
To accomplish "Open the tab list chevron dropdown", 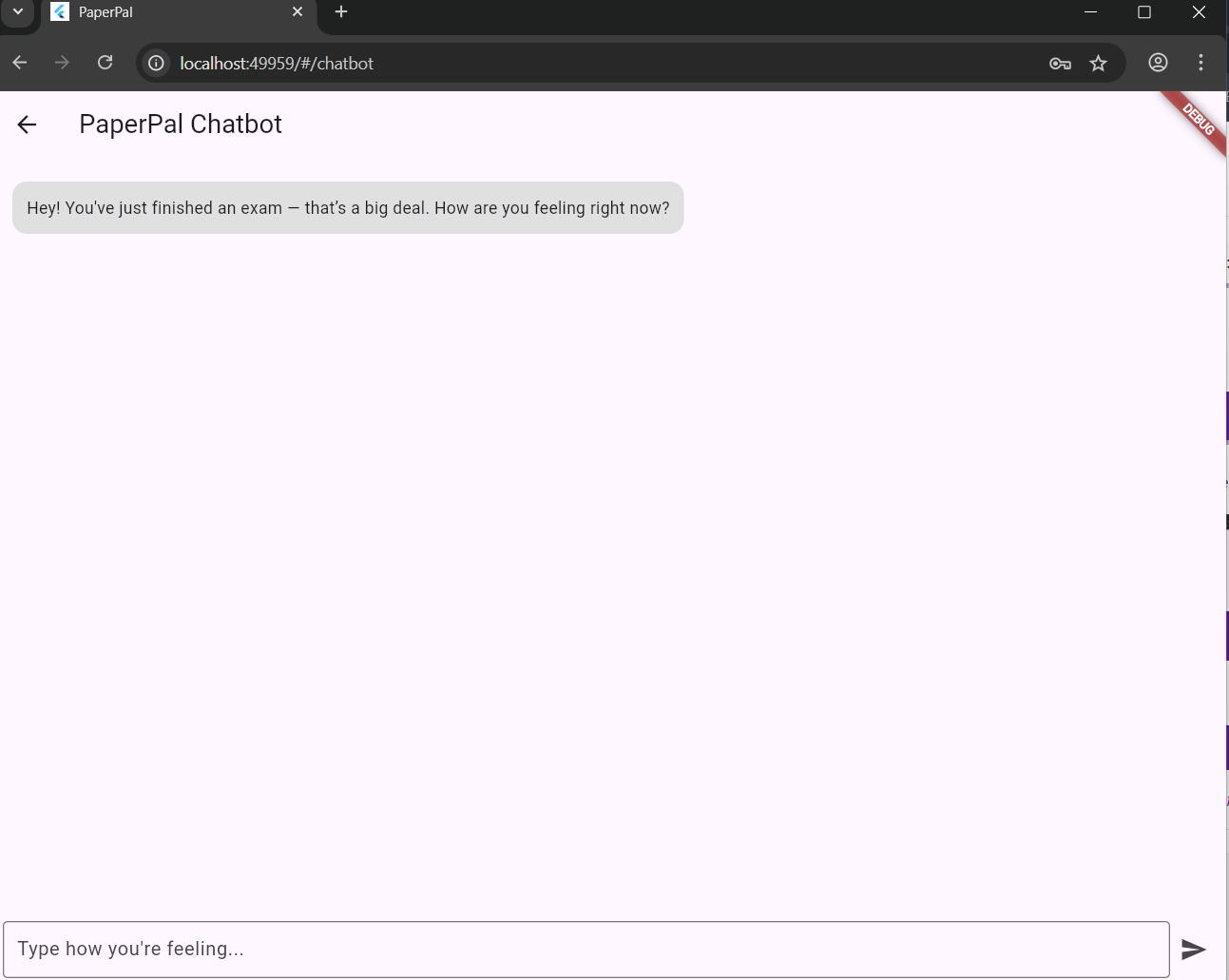I will tap(18, 12).
